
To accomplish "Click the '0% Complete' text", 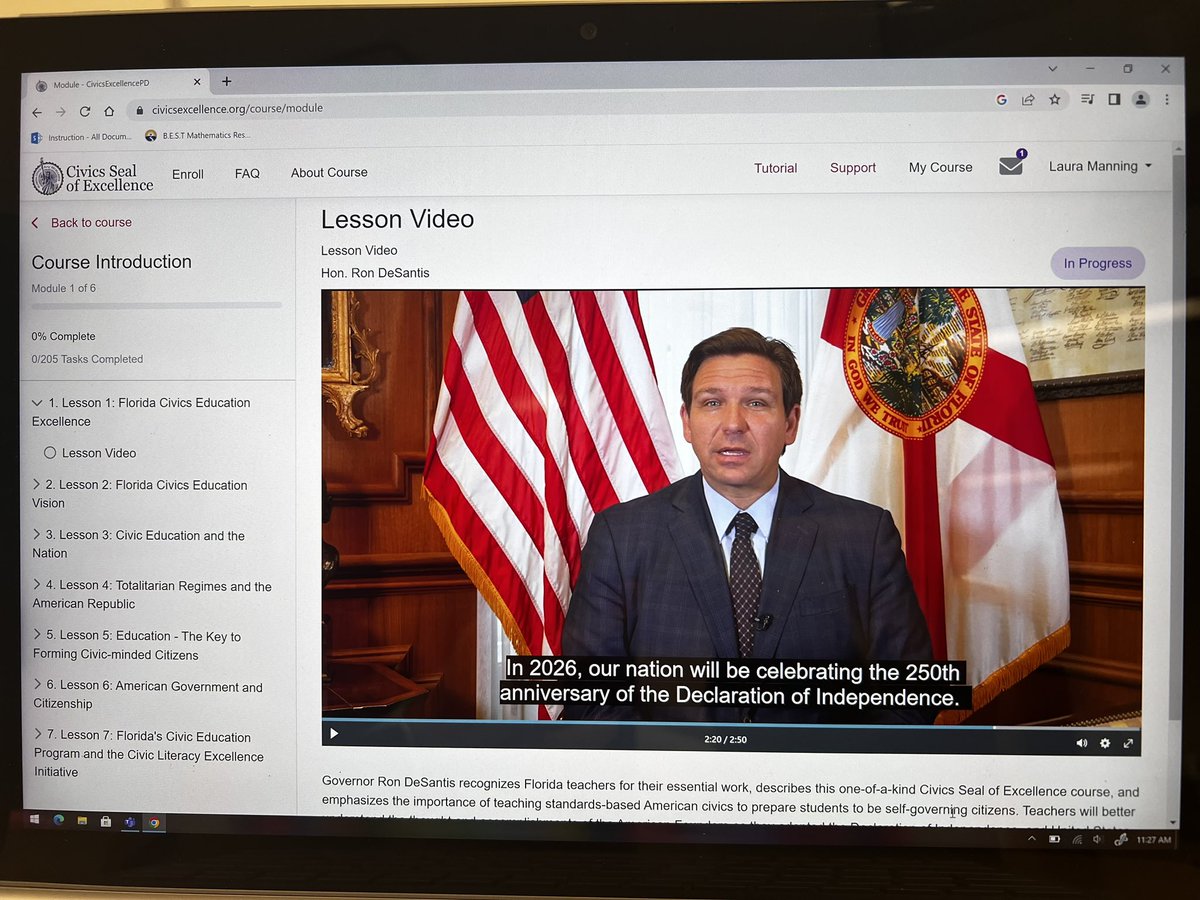I will click(x=63, y=337).
